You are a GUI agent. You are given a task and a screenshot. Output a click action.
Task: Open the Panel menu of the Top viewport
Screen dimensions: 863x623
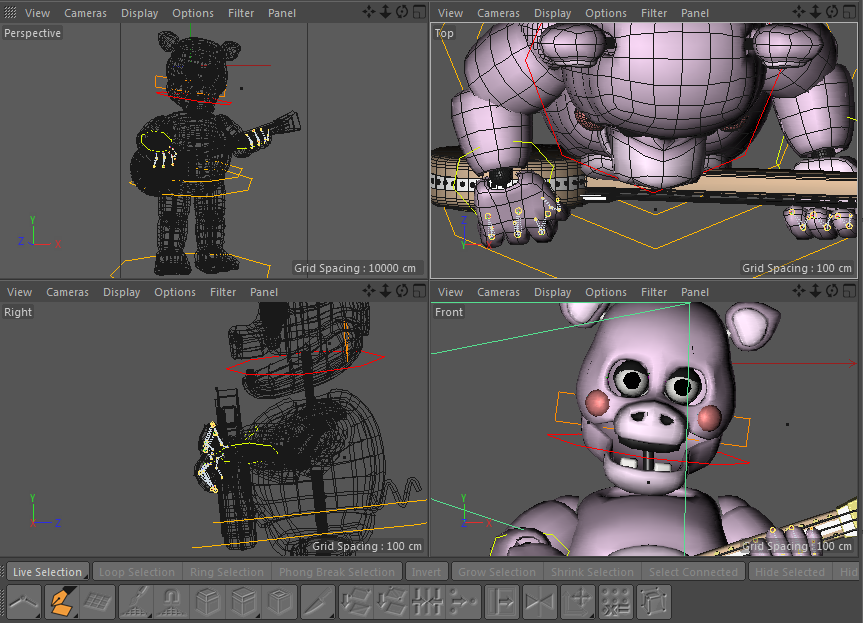[x=695, y=13]
